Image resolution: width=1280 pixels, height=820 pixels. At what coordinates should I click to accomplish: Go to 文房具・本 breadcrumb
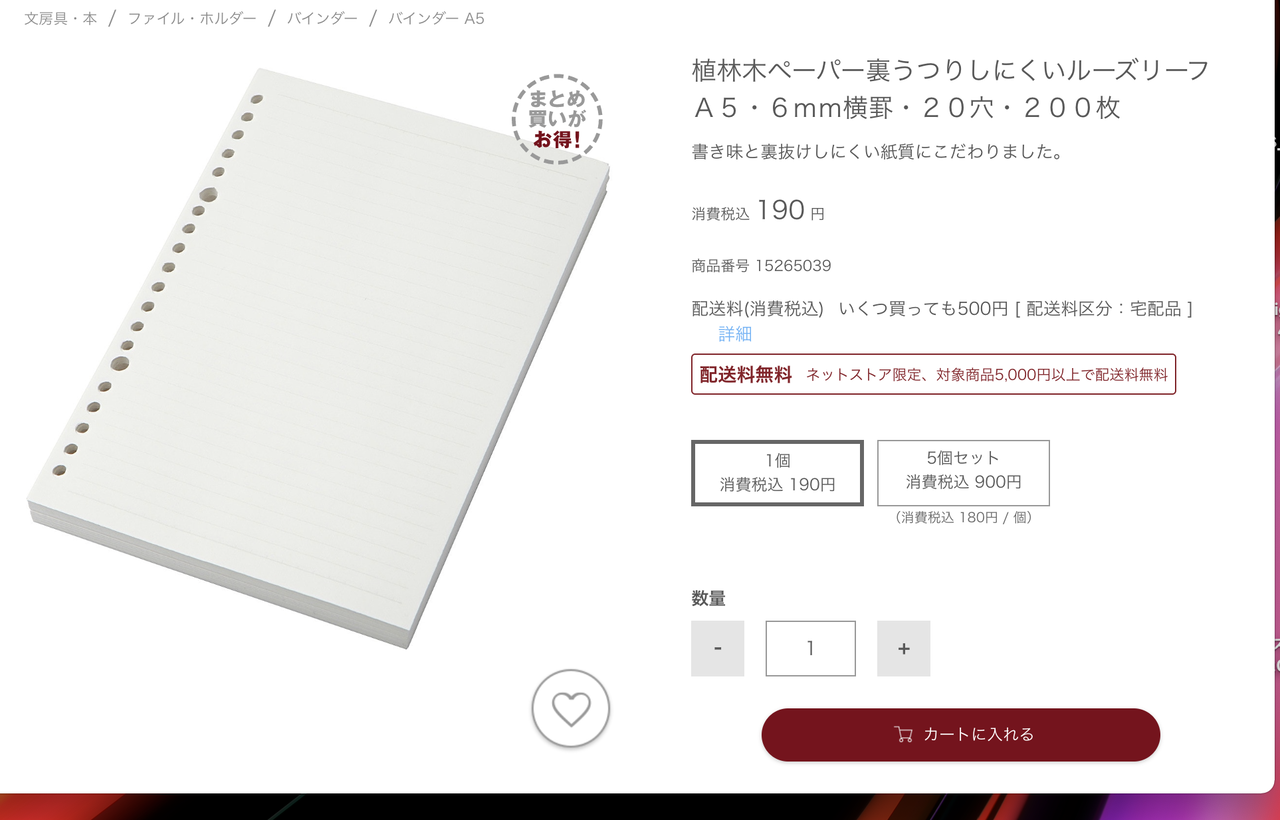tap(61, 18)
